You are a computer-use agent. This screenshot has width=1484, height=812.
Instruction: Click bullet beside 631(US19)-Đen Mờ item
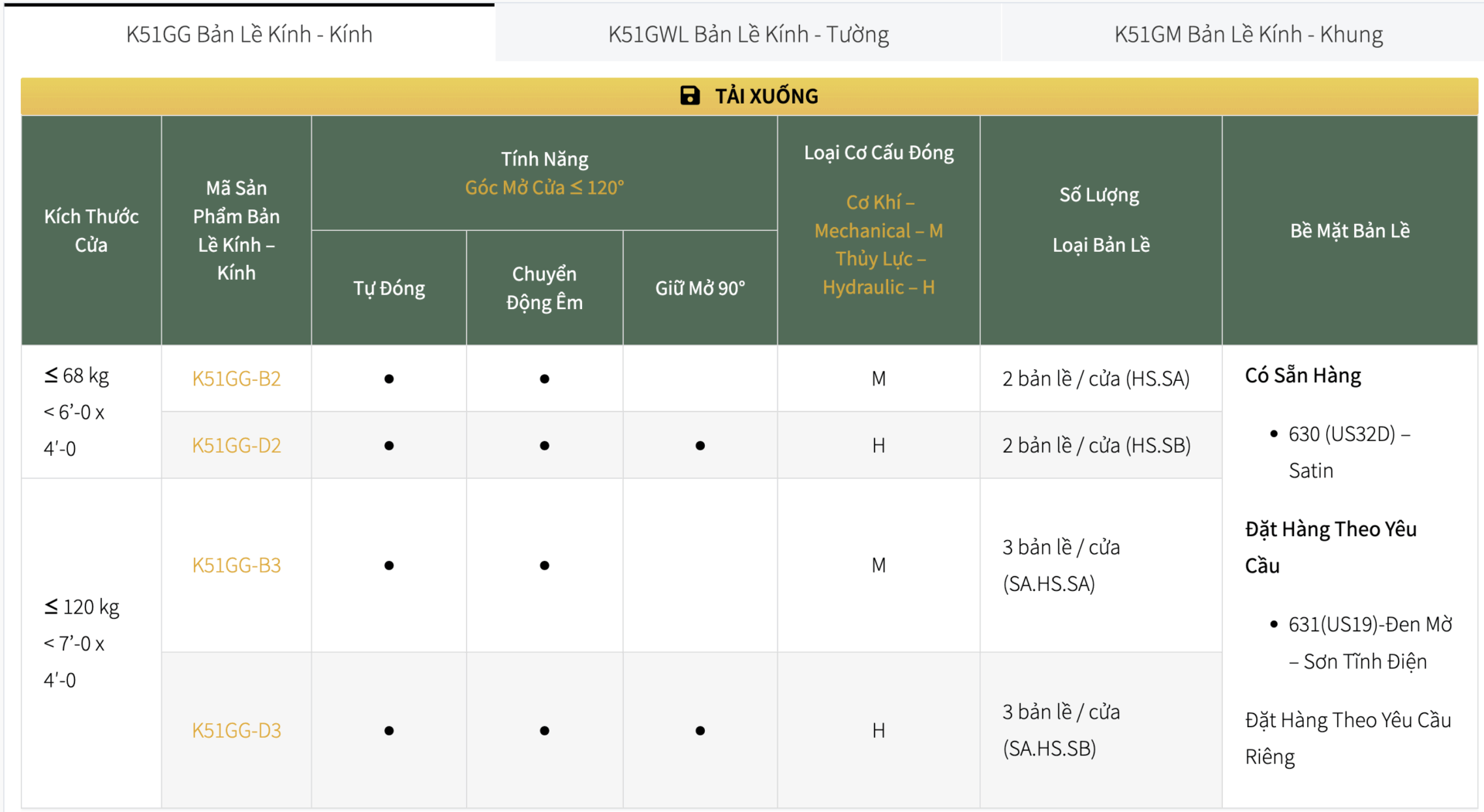coord(1275,625)
